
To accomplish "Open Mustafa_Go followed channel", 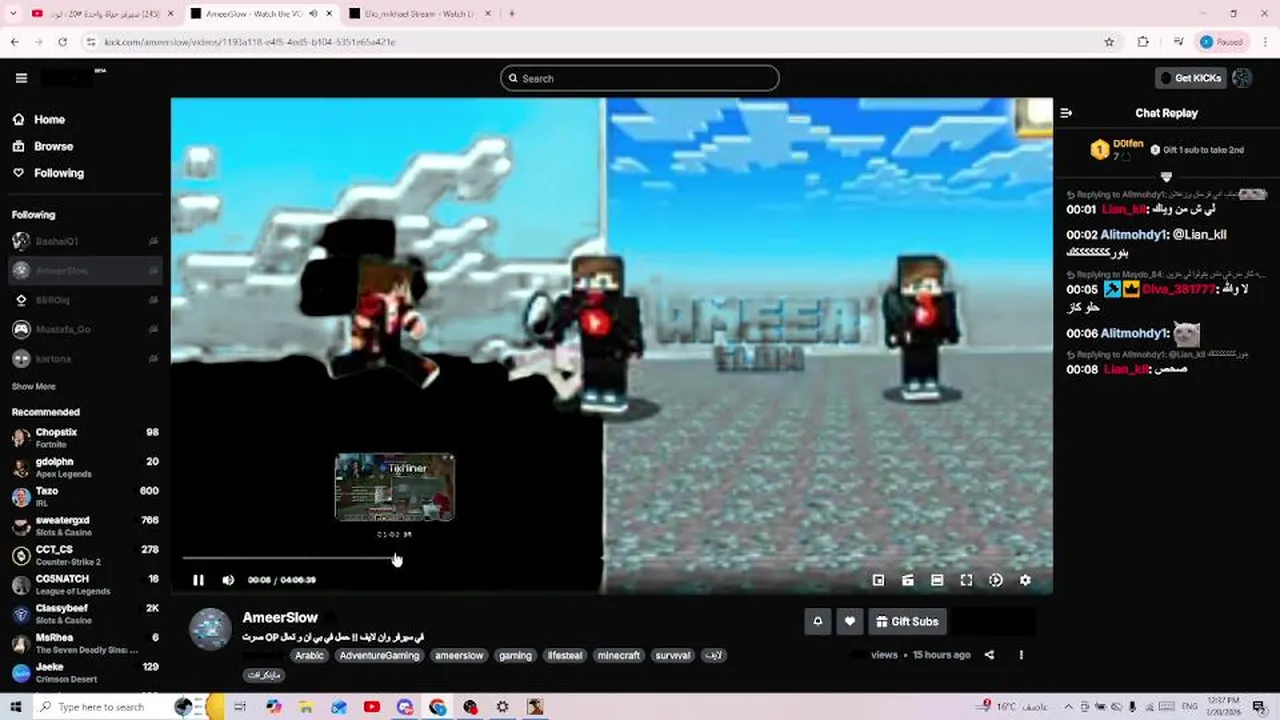I will pos(85,329).
